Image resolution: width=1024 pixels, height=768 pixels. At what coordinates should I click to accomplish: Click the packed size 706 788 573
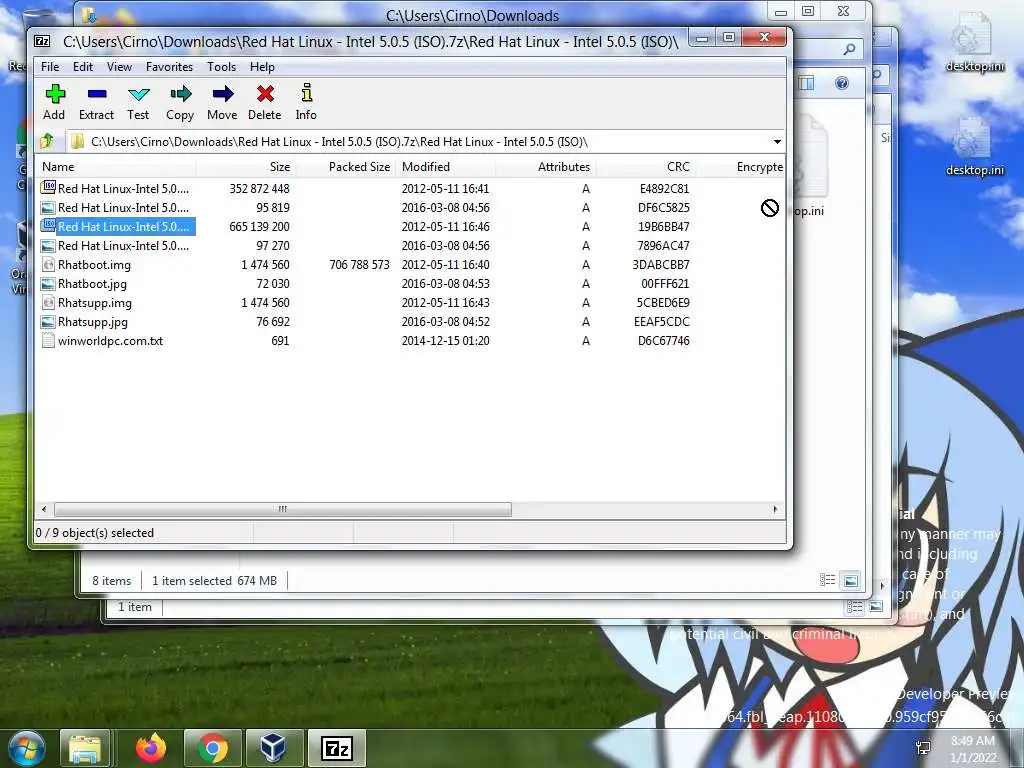[x=359, y=264]
